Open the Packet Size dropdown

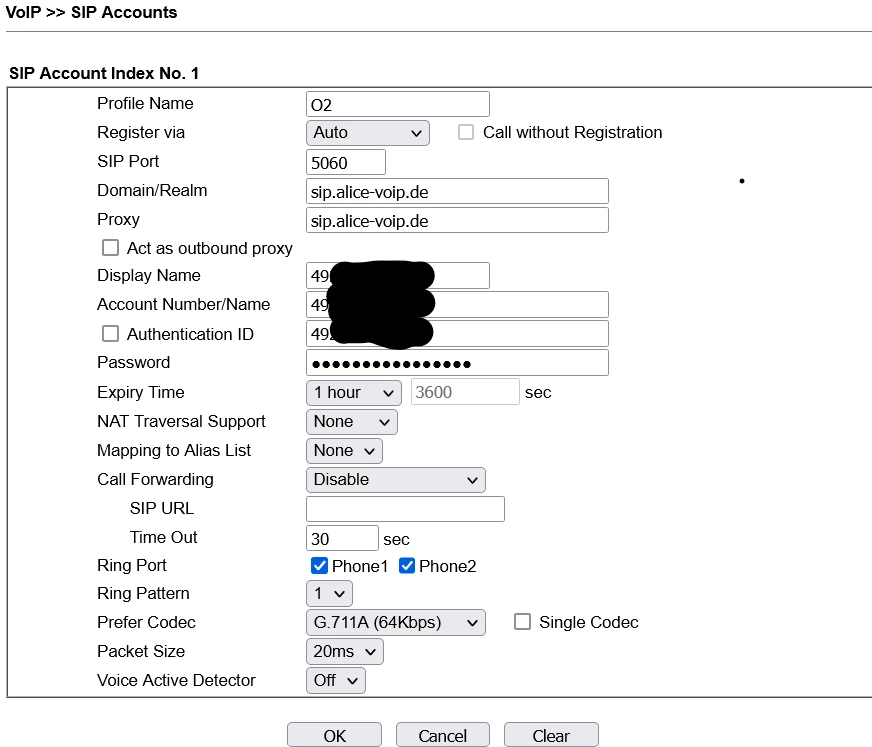tap(344, 651)
